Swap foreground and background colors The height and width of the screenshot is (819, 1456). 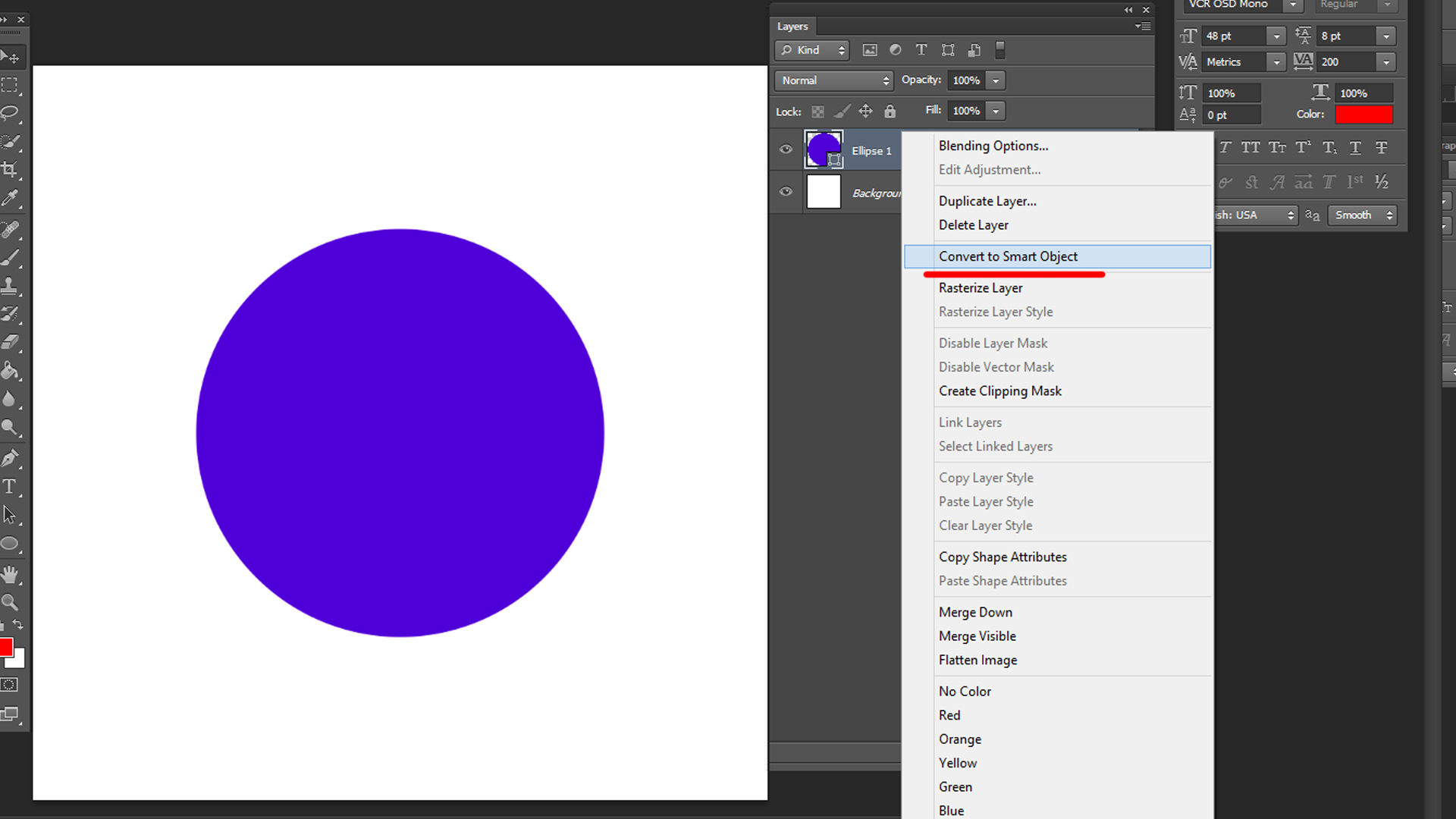point(18,625)
